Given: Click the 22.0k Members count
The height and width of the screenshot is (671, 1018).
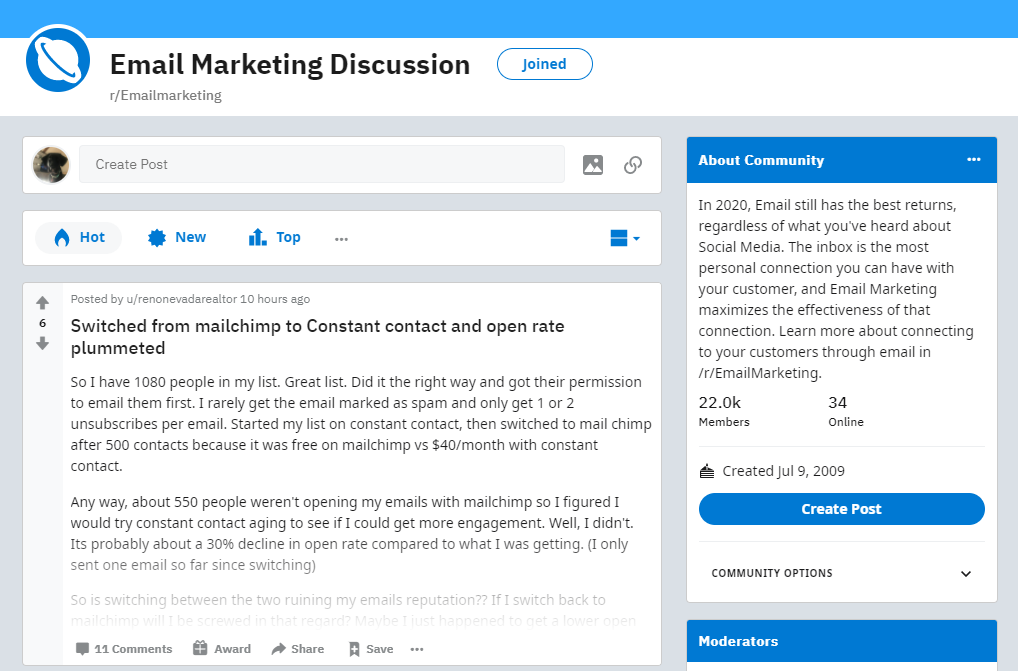Looking at the screenshot, I should pos(724,411).
